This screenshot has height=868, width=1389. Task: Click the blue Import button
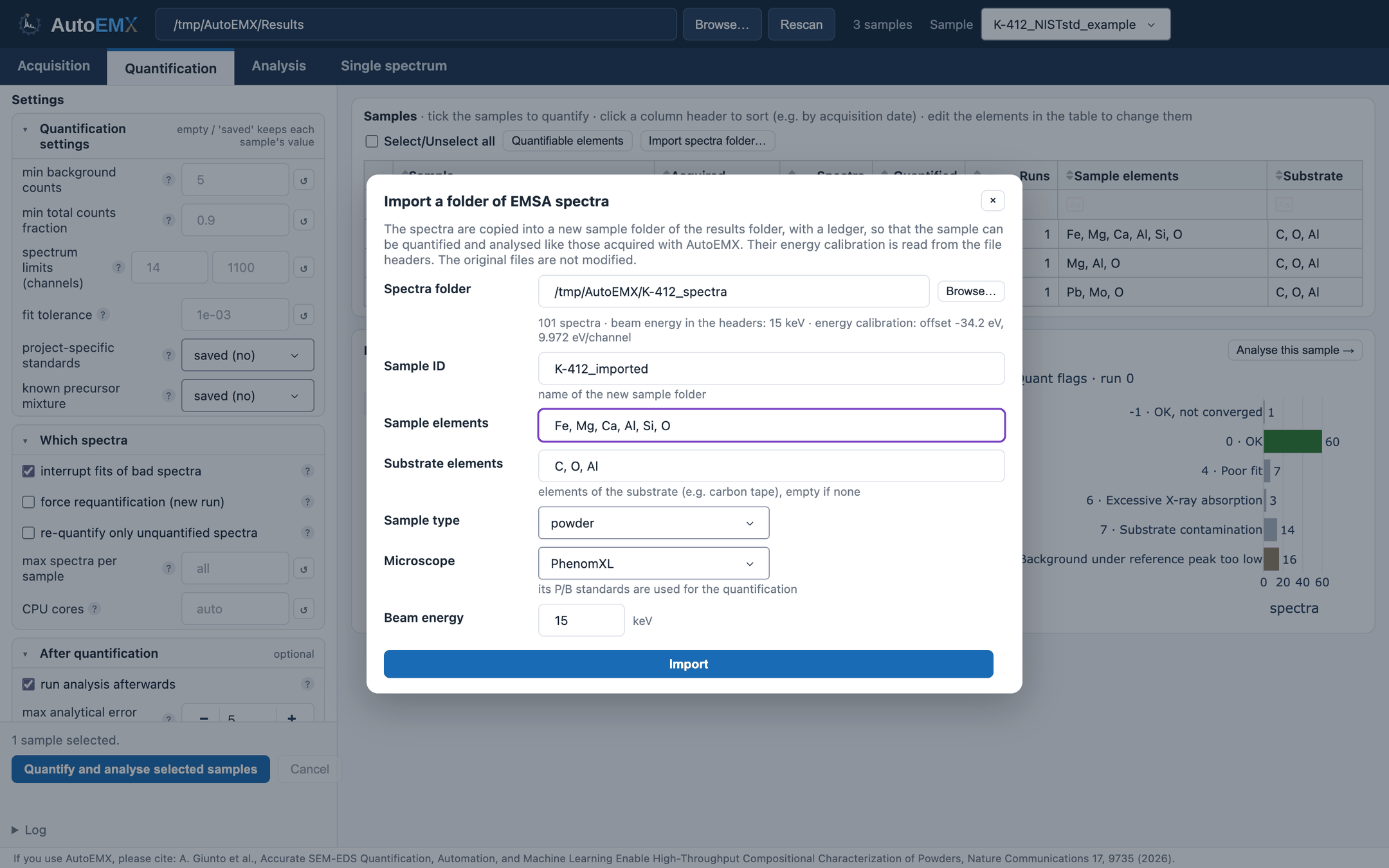tap(688, 664)
